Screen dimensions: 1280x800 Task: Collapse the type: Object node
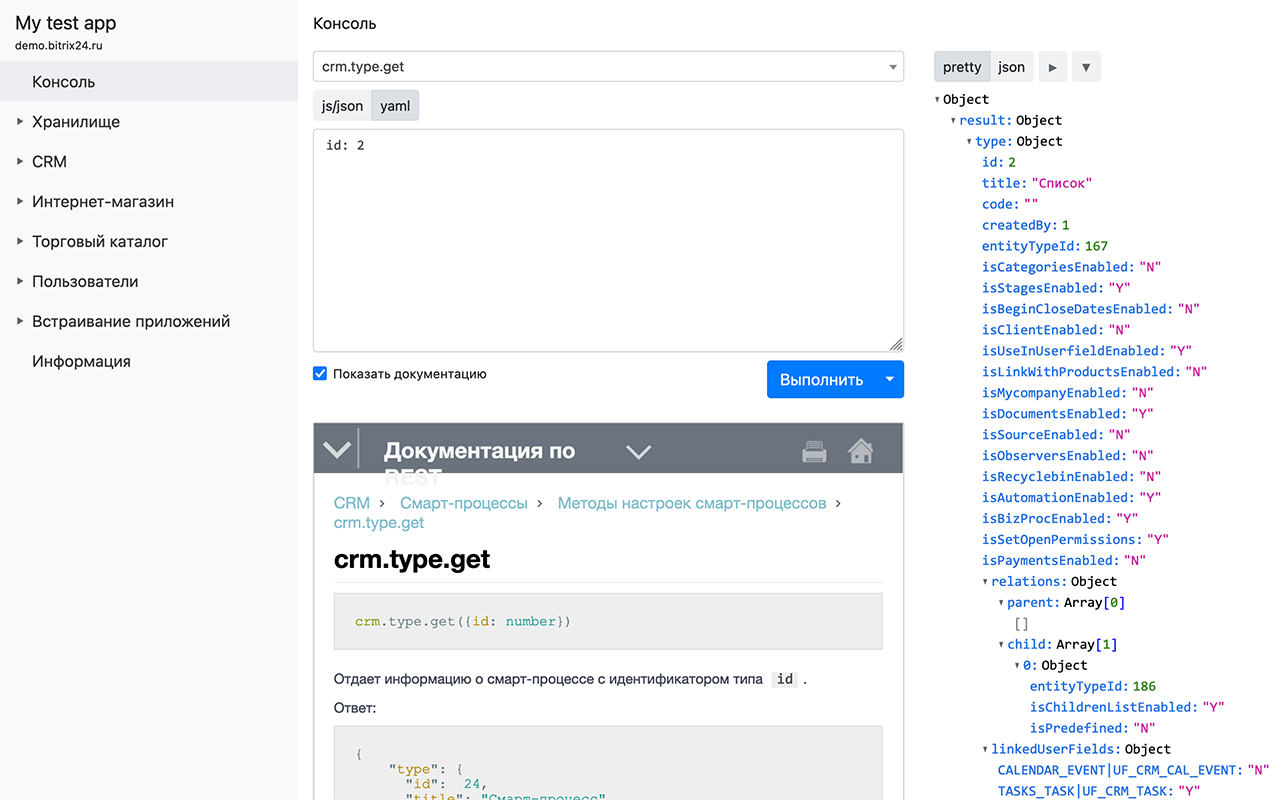(969, 141)
